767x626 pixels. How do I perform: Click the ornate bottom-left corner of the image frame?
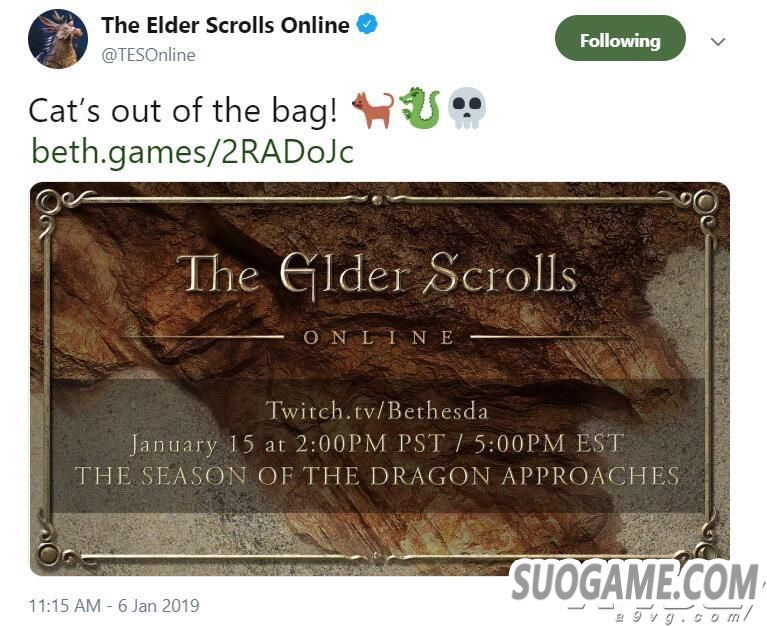pos(56,550)
